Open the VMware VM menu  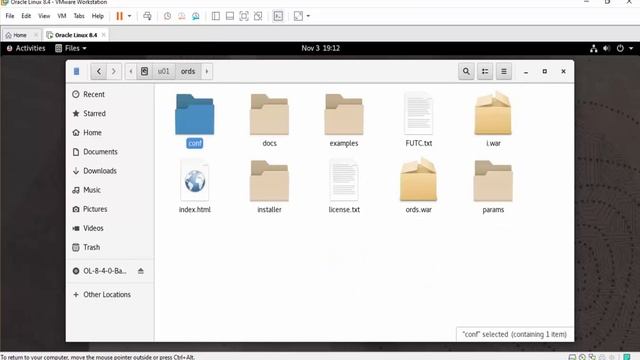pos(62,16)
